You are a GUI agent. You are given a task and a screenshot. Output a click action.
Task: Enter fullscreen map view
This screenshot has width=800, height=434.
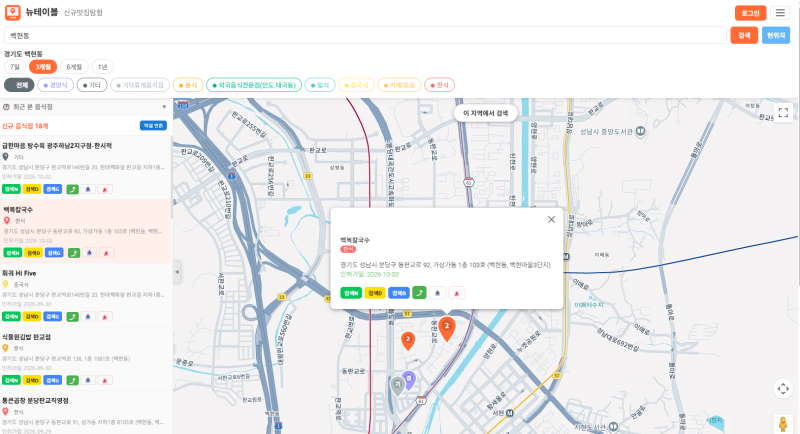point(783,112)
